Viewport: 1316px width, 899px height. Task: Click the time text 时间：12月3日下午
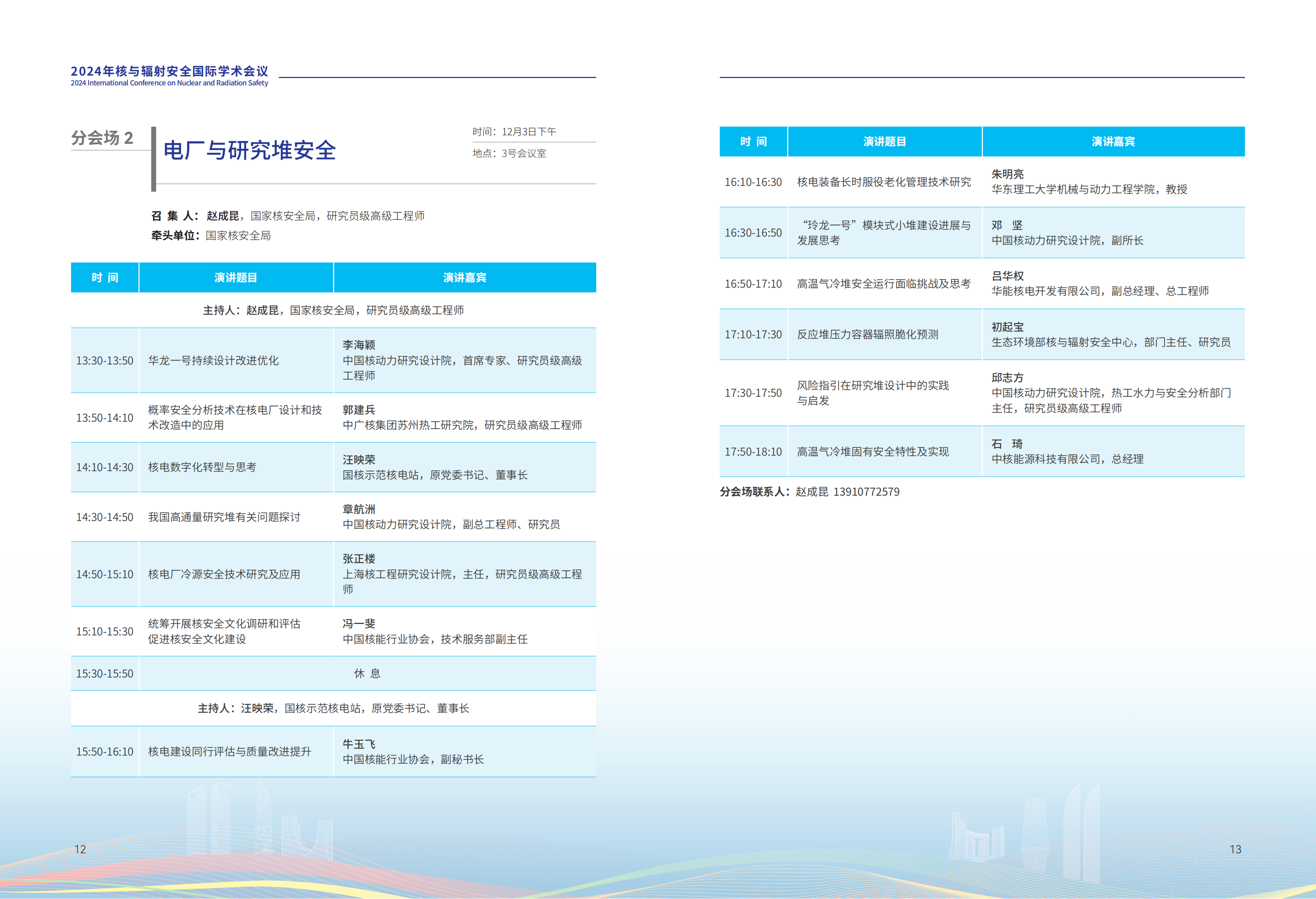pyautogui.click(x=514, y=131)
